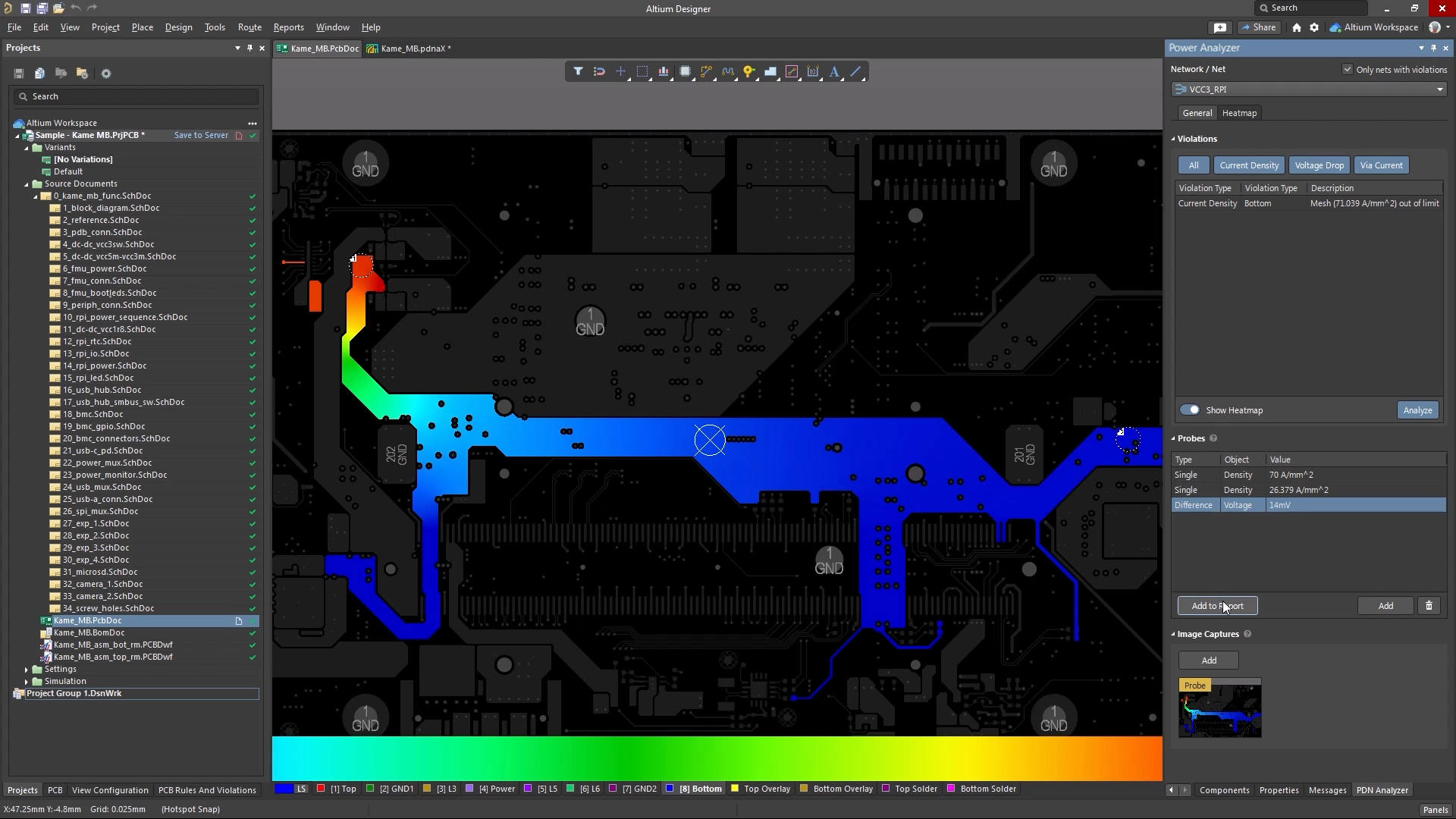Open the project folder icon in the title bar
The height and width of the screenshot is (819, 1456).
pyautogui.click(x=58, y=8)
